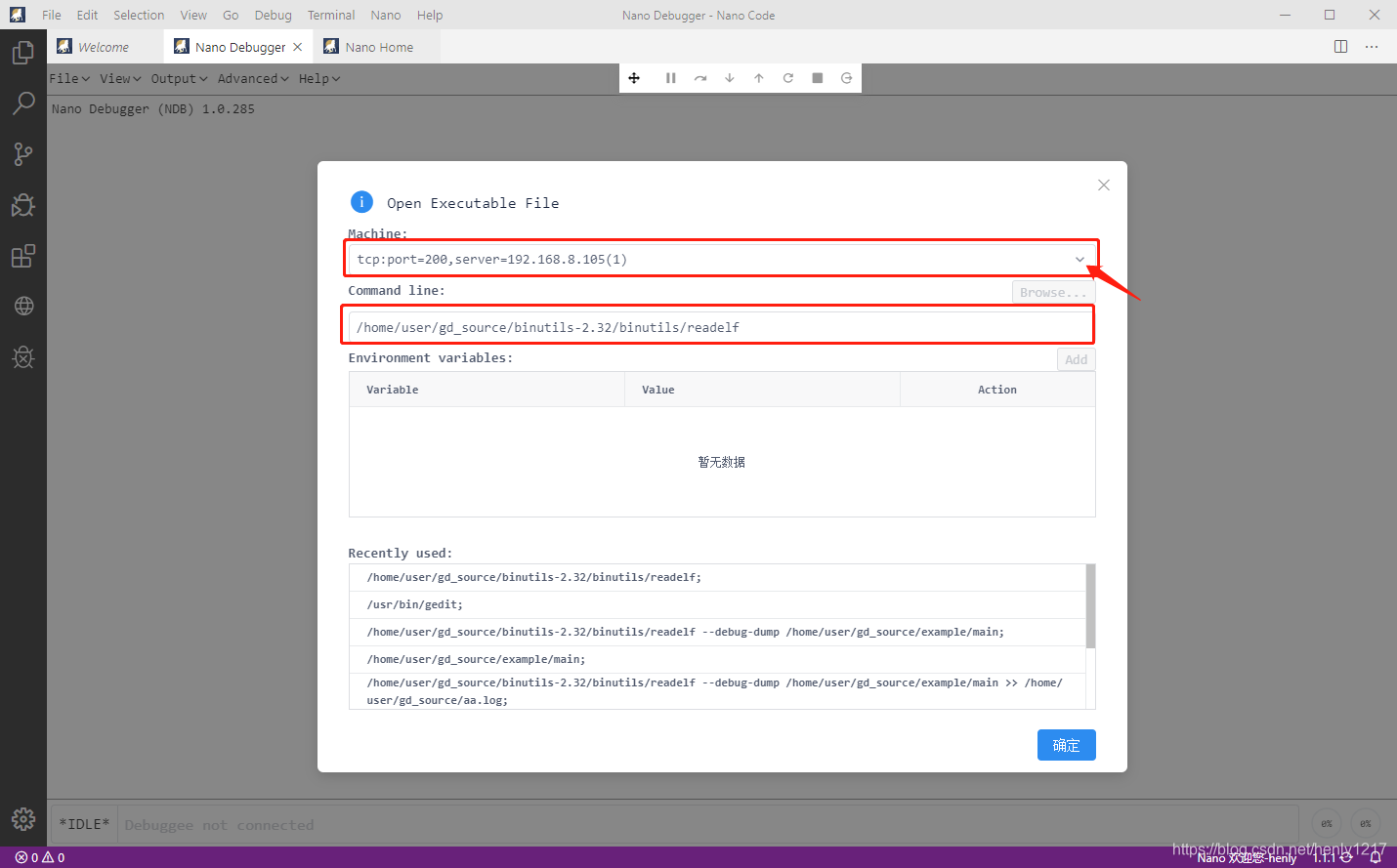1397x868 pixels.
Task: Pause execution in debug toolbar
Action: (x=671, y=78)
